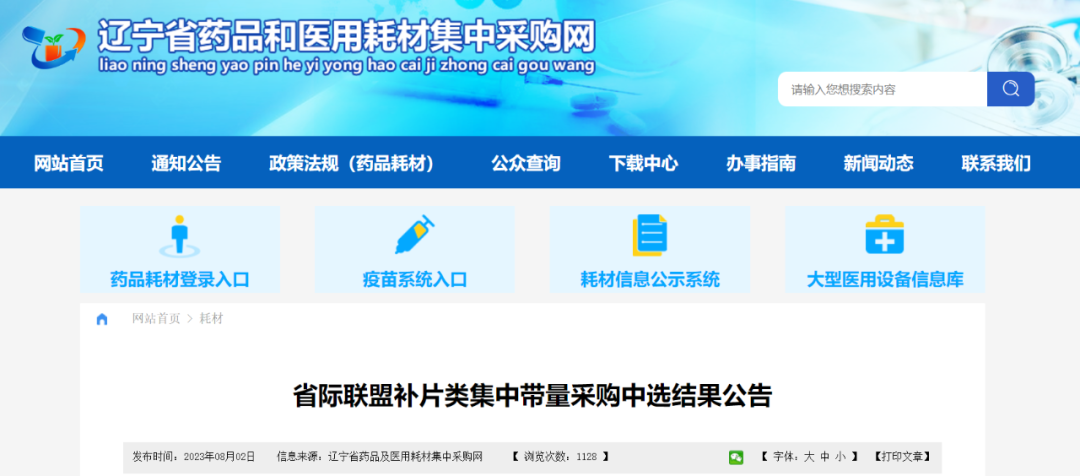
Task: Click the site title 辽宁省药品和医用耗材集中采购网
Action: pos(346,35)
